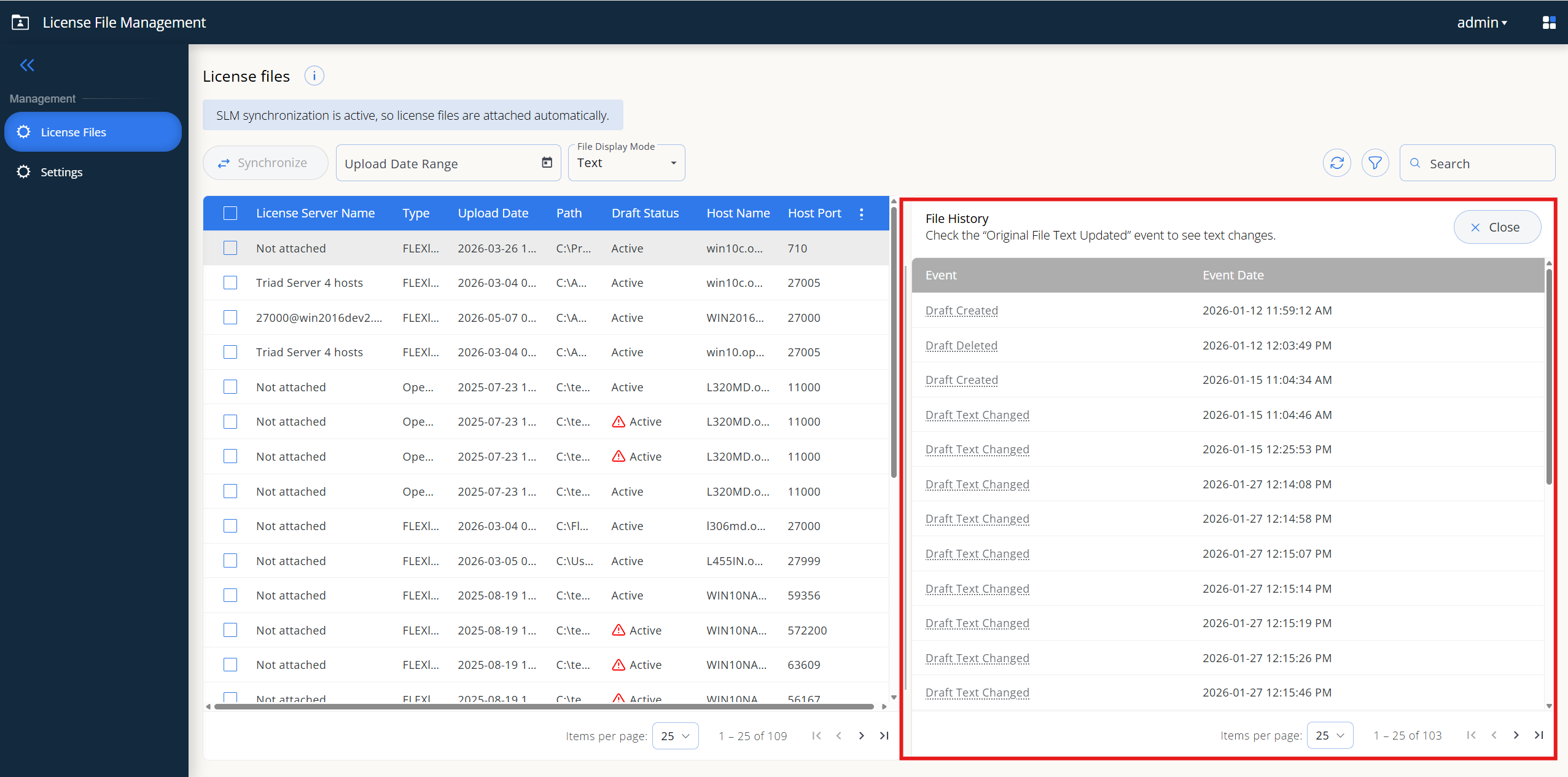Go to previous page of file history
Viewport: 1568px width, 777px height.
pyautogui.click(x=1494, y=735)
